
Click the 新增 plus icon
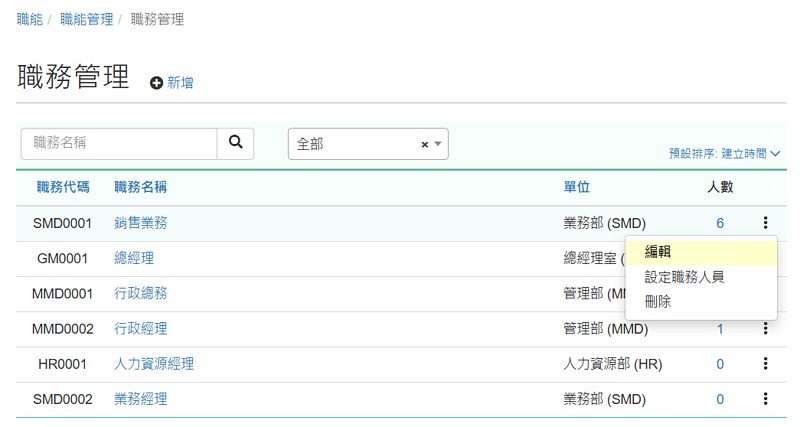tap(156, 83)
